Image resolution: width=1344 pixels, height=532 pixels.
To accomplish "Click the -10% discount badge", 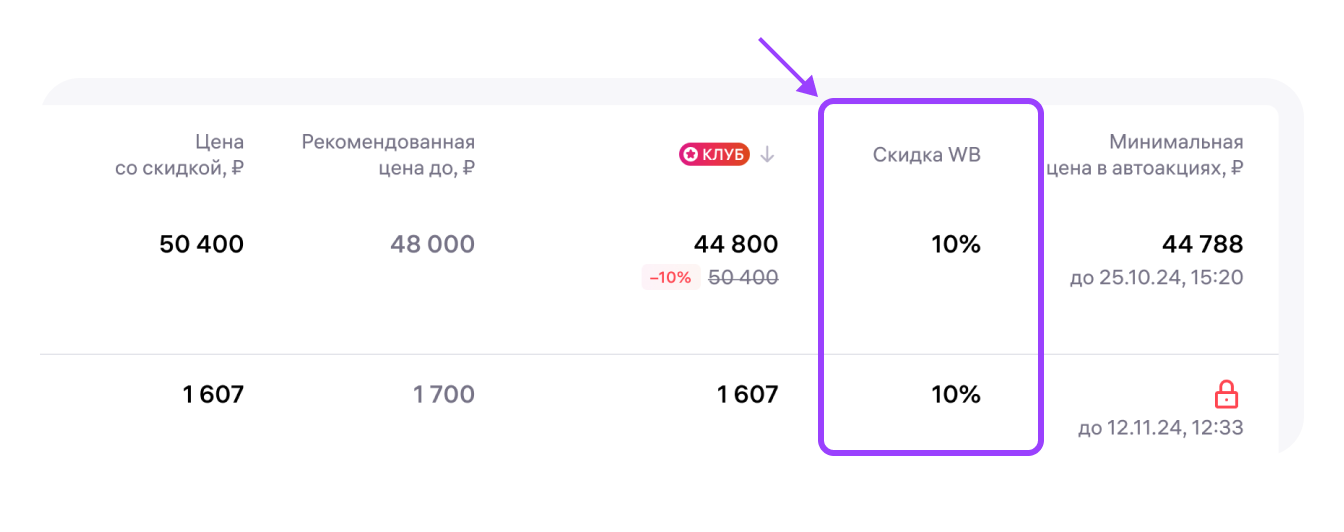I will pyautogui.click(x=670, y=277).
